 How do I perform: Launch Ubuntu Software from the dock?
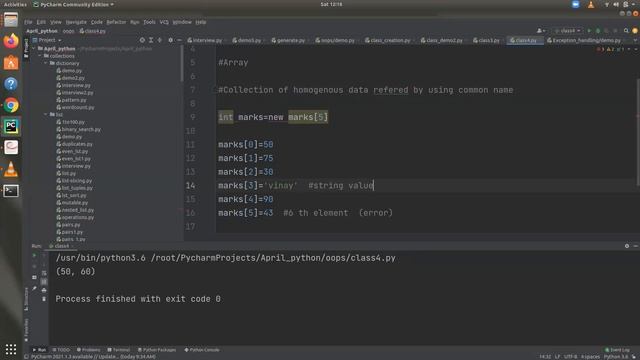pos(11,62)
